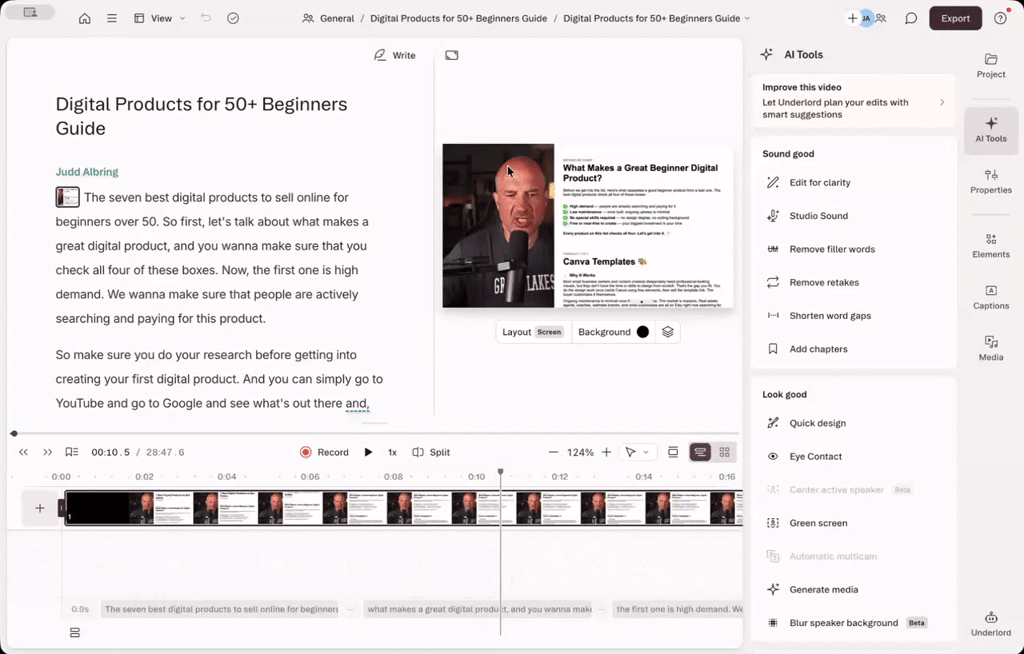Open the Properties sidebar tab

[x=991, y=181]
